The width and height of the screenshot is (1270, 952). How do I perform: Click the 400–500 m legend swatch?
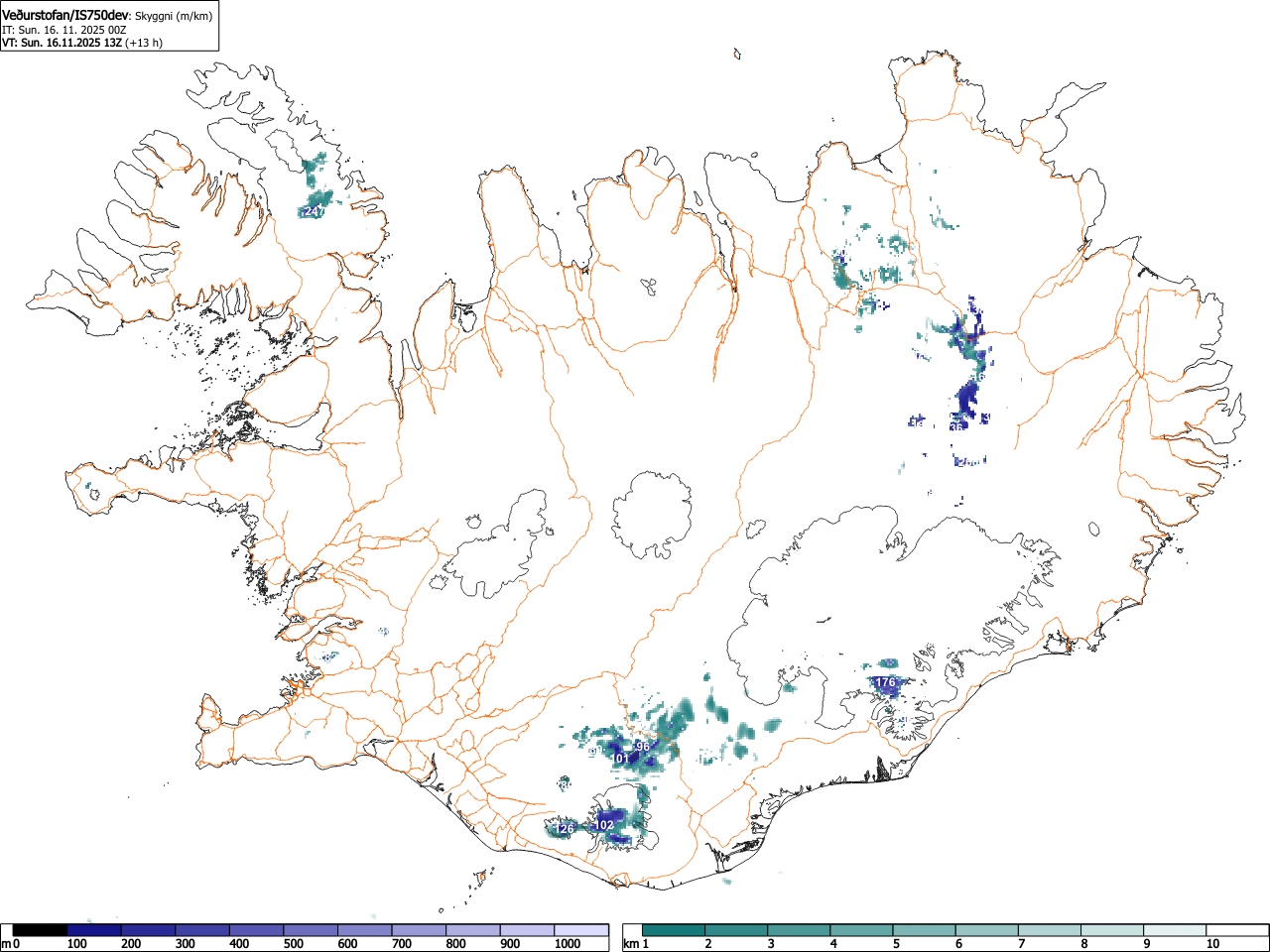pos(256,930)
